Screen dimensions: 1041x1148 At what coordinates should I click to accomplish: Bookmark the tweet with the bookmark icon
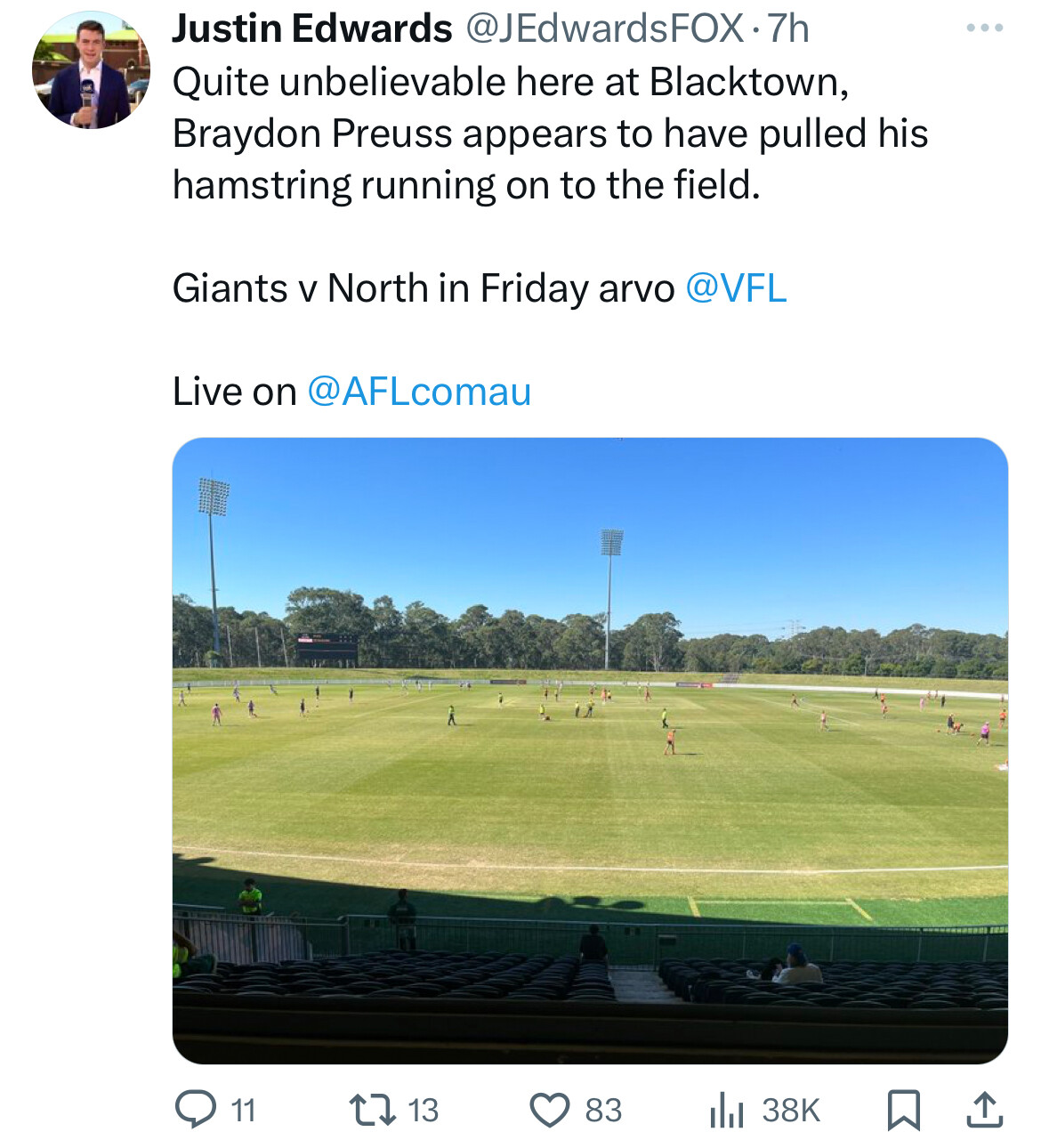[x=903, y=1110]
